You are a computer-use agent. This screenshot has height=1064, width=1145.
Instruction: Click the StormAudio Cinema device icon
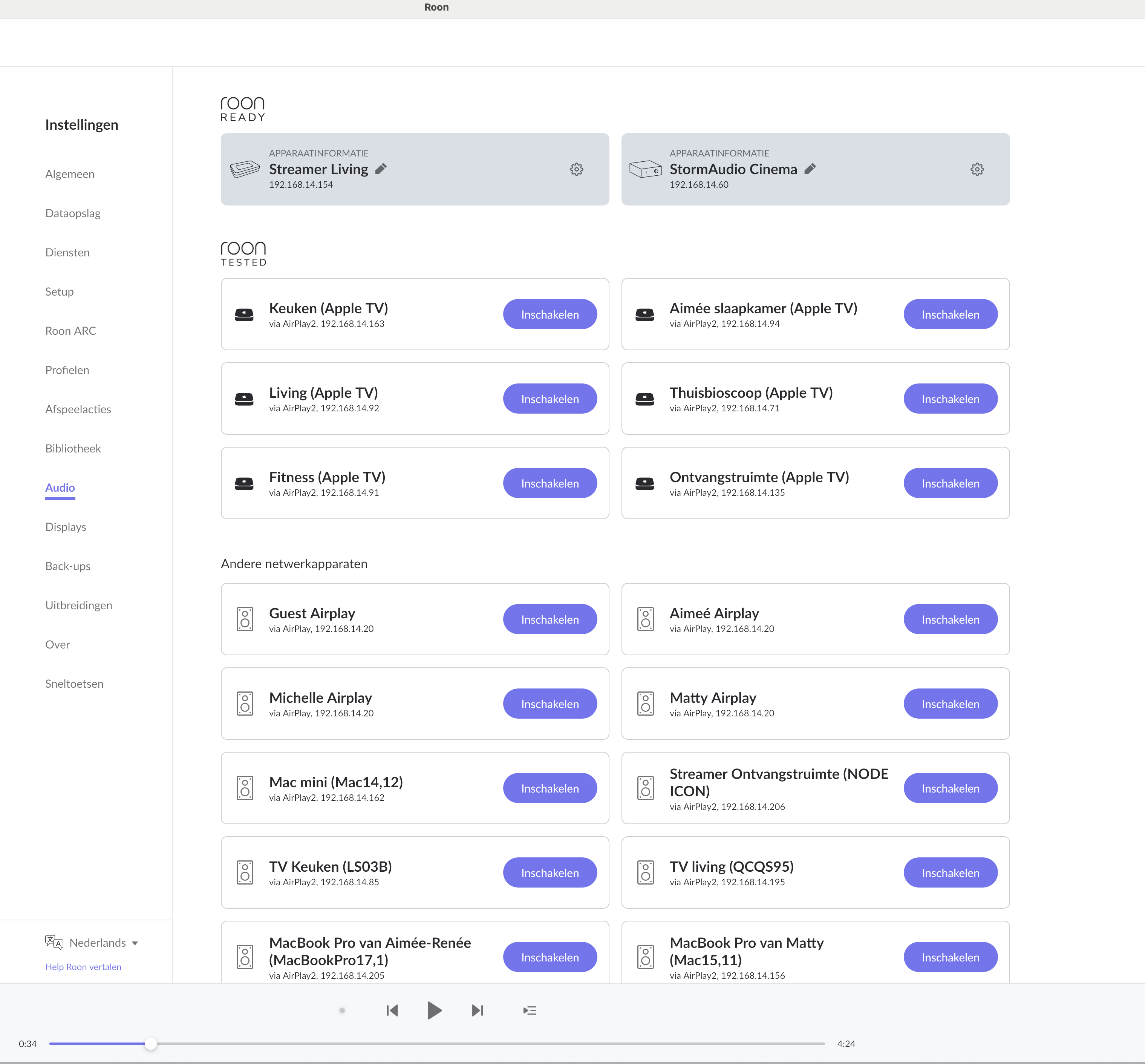coord(645,169)
